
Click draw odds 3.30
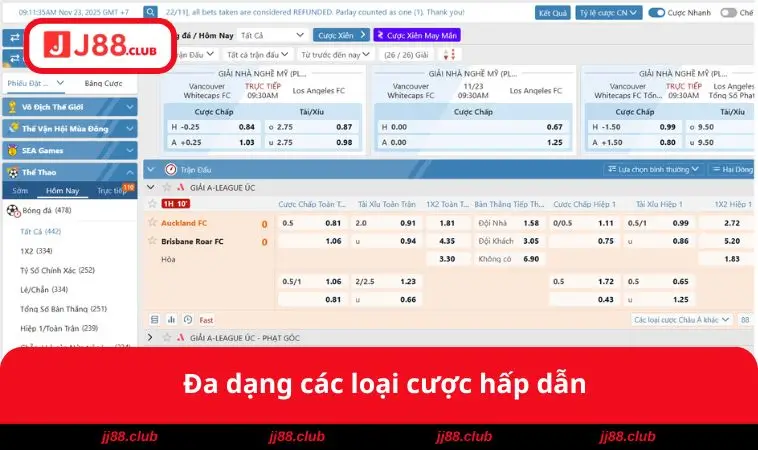tap(447, 259)
